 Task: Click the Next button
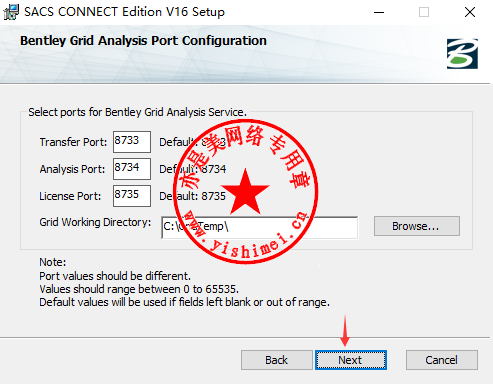click(351, 360)
